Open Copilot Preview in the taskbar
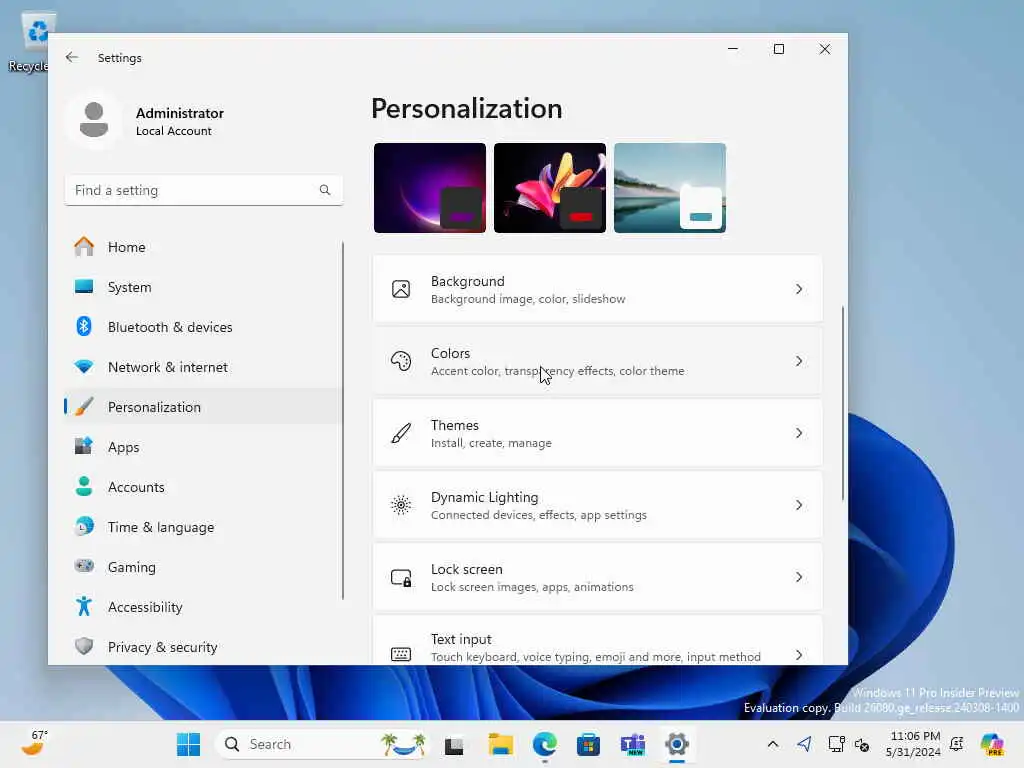1024x768 pixels. click(992, 744)
